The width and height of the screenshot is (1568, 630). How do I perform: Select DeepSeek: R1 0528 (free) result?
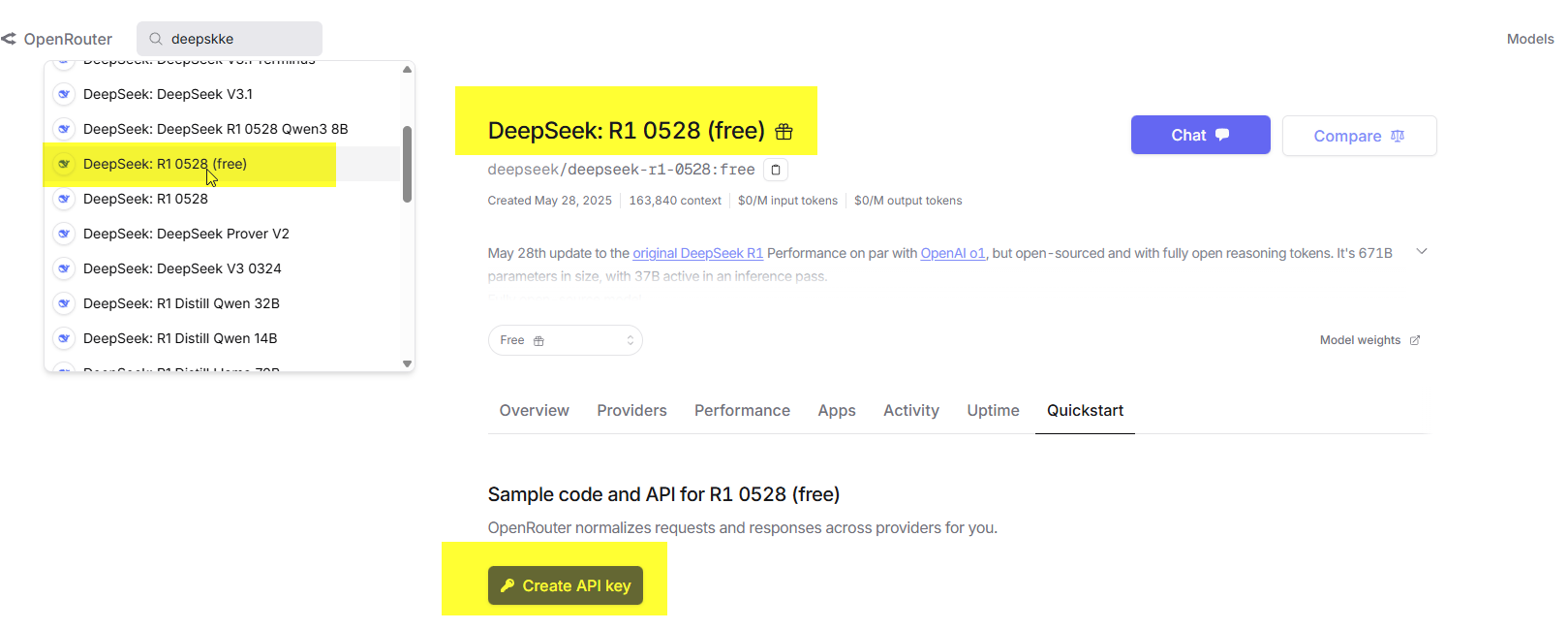[222, 164]
